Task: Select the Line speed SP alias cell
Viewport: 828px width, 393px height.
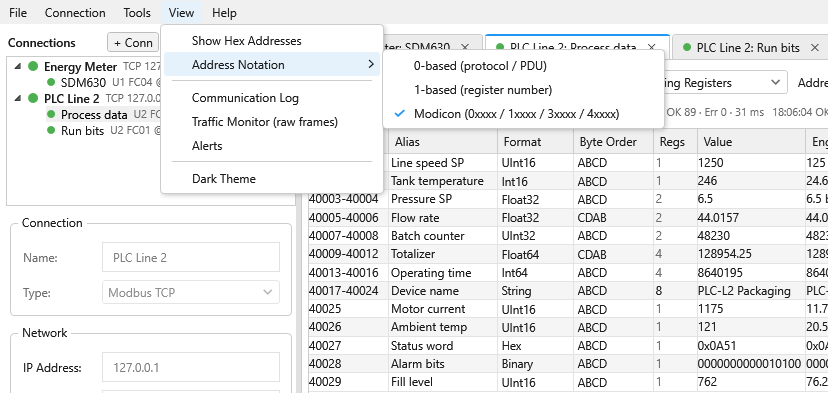Action: [443, 163]
